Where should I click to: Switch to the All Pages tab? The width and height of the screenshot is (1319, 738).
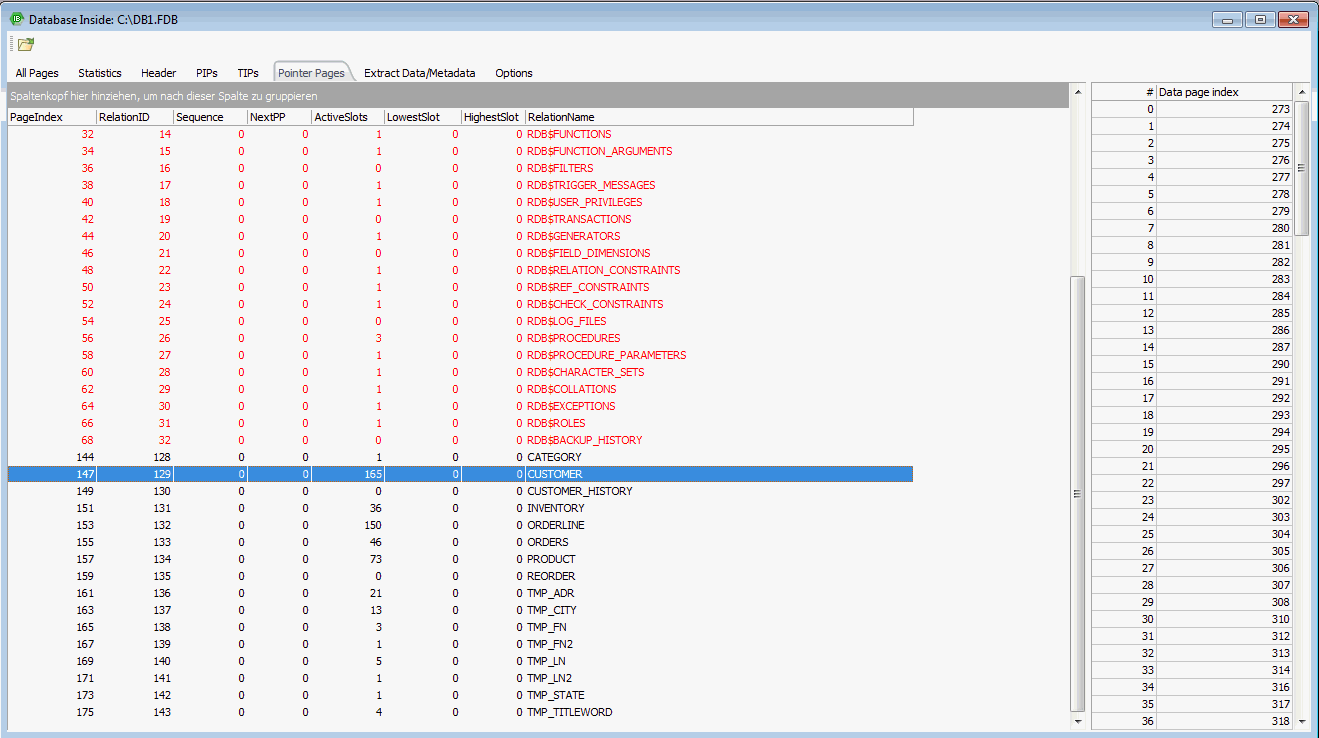point(37,73)
